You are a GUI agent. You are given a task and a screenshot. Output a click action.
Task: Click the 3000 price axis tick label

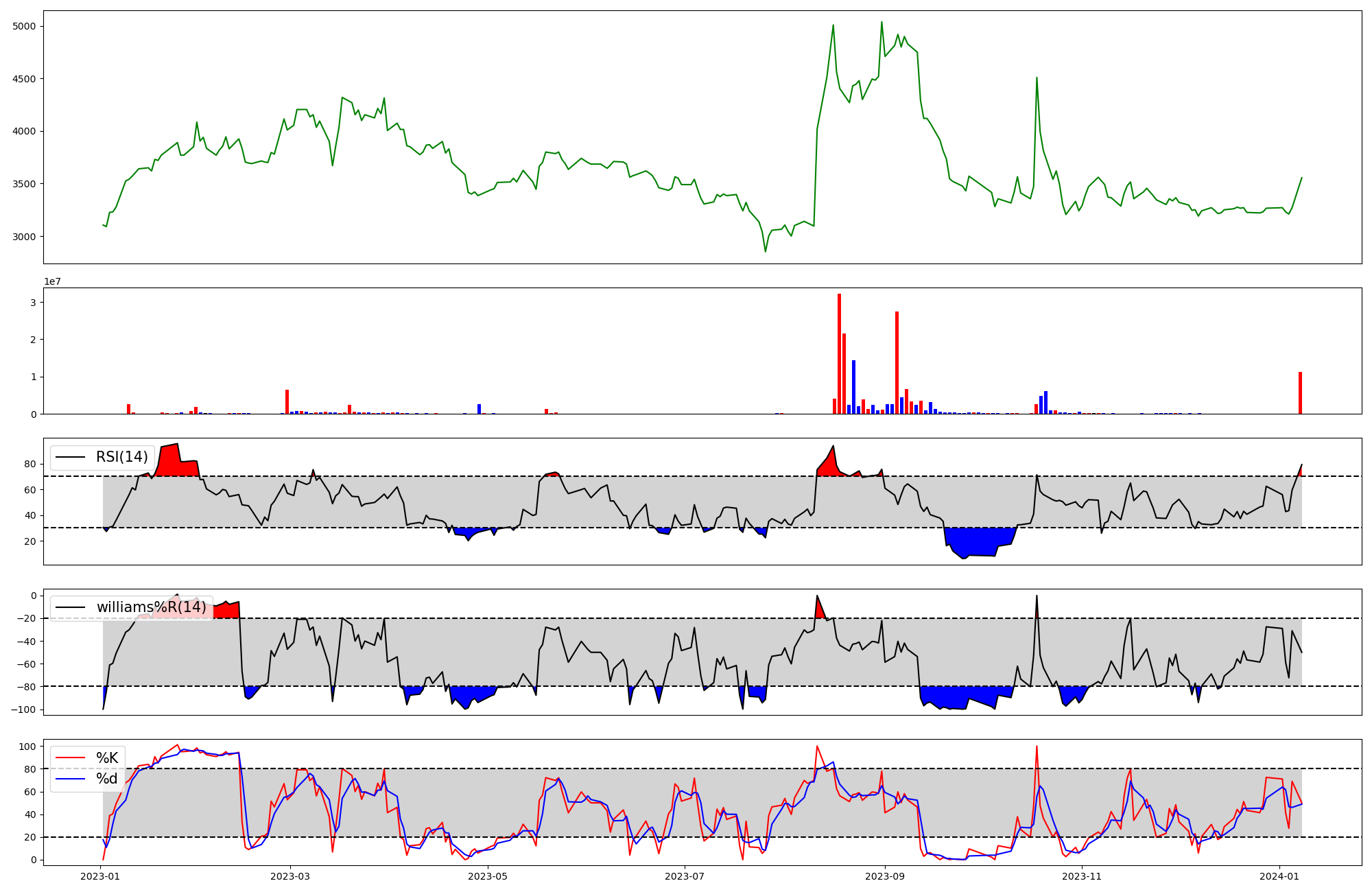click(23, 237)
